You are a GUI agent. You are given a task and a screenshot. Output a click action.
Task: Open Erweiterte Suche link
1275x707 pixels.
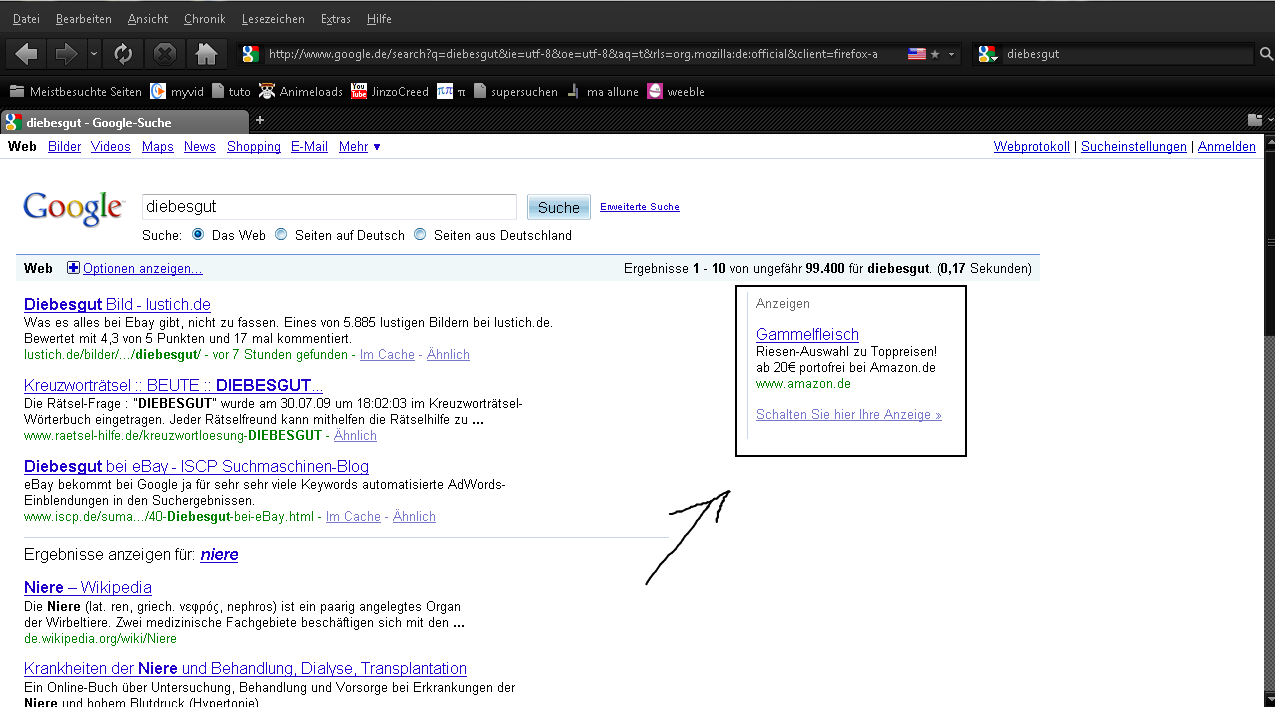point(640,207)
